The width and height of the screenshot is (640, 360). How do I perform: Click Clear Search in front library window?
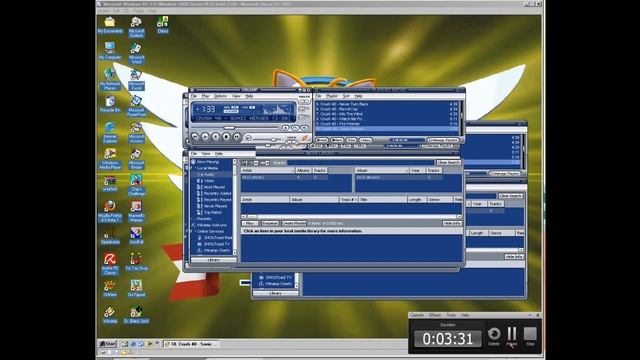448,162
